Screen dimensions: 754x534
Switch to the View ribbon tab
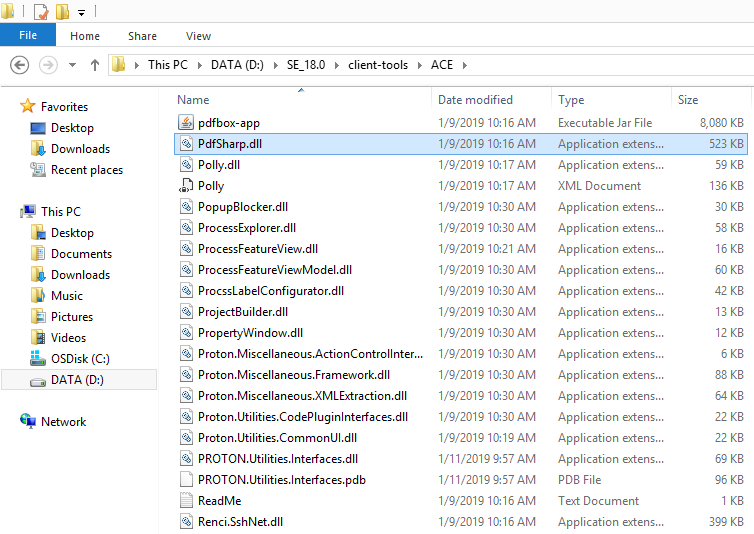(198, 36)
